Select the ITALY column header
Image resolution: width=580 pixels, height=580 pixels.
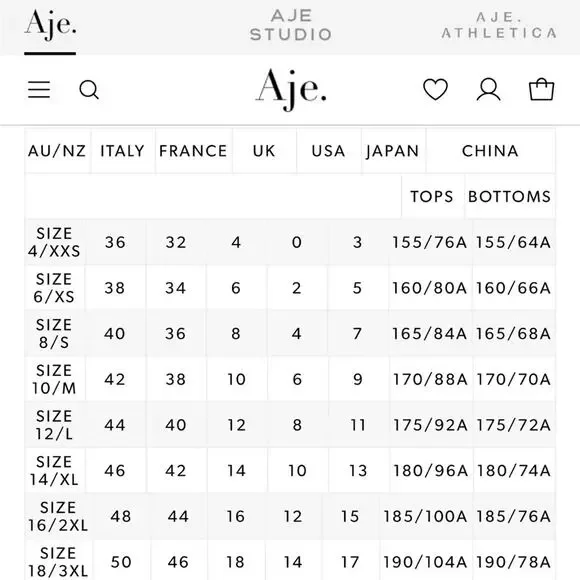click(122, 151)
